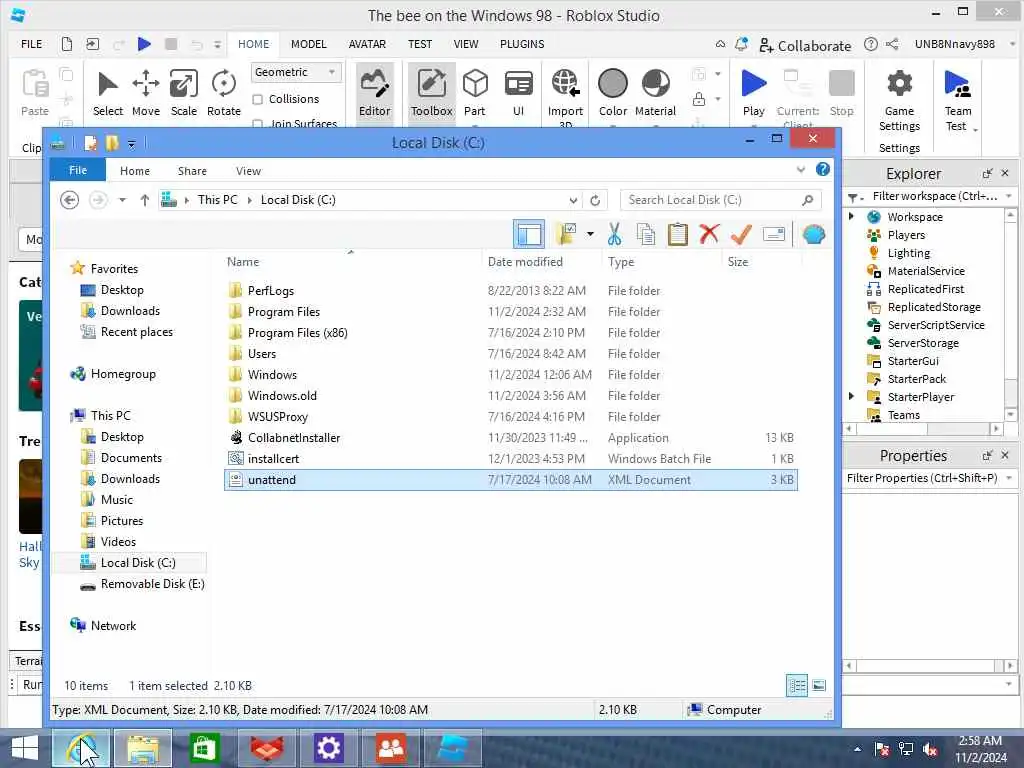This screenshot has height=768, width=1024.
Task: Switch to Details view layout icon
Action: pyautogui.click(x=797, y=686)
